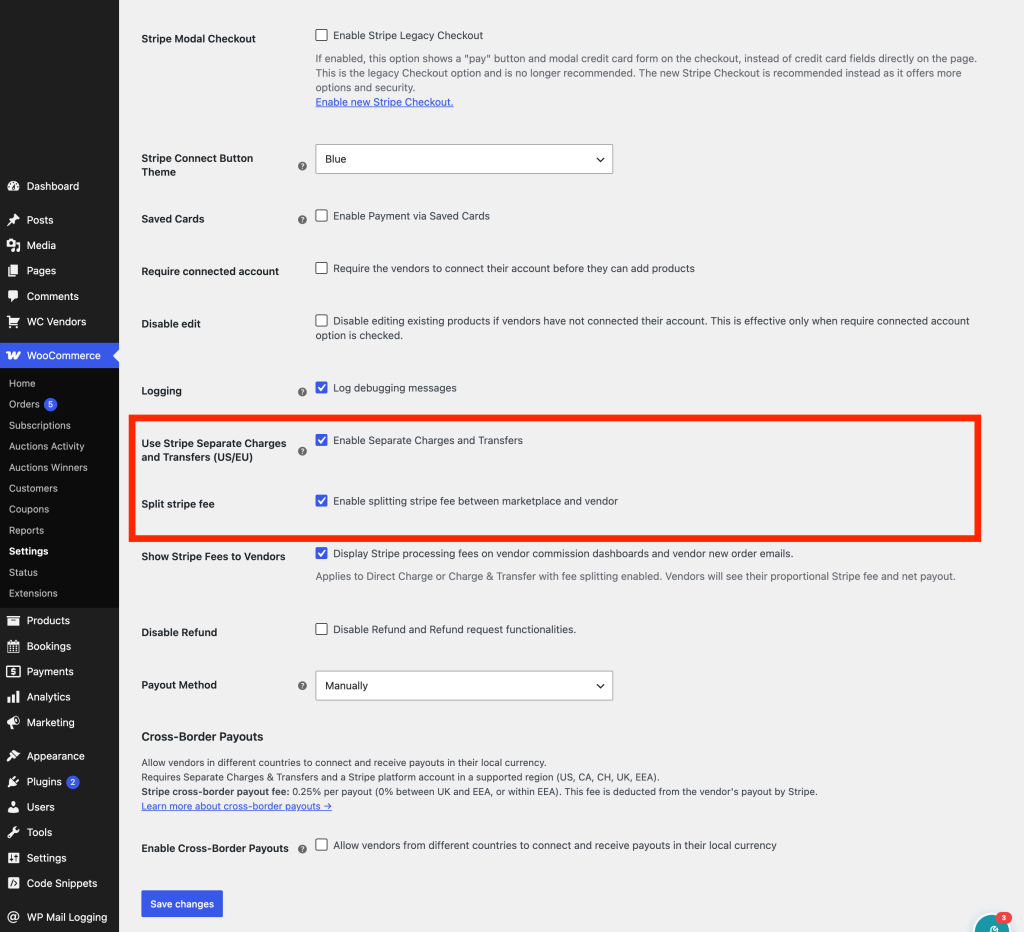Open the floating teal helper widget icon
The width and height of the screenshot is (1024, 932).
pyautogui.click(x=993, y=924)
